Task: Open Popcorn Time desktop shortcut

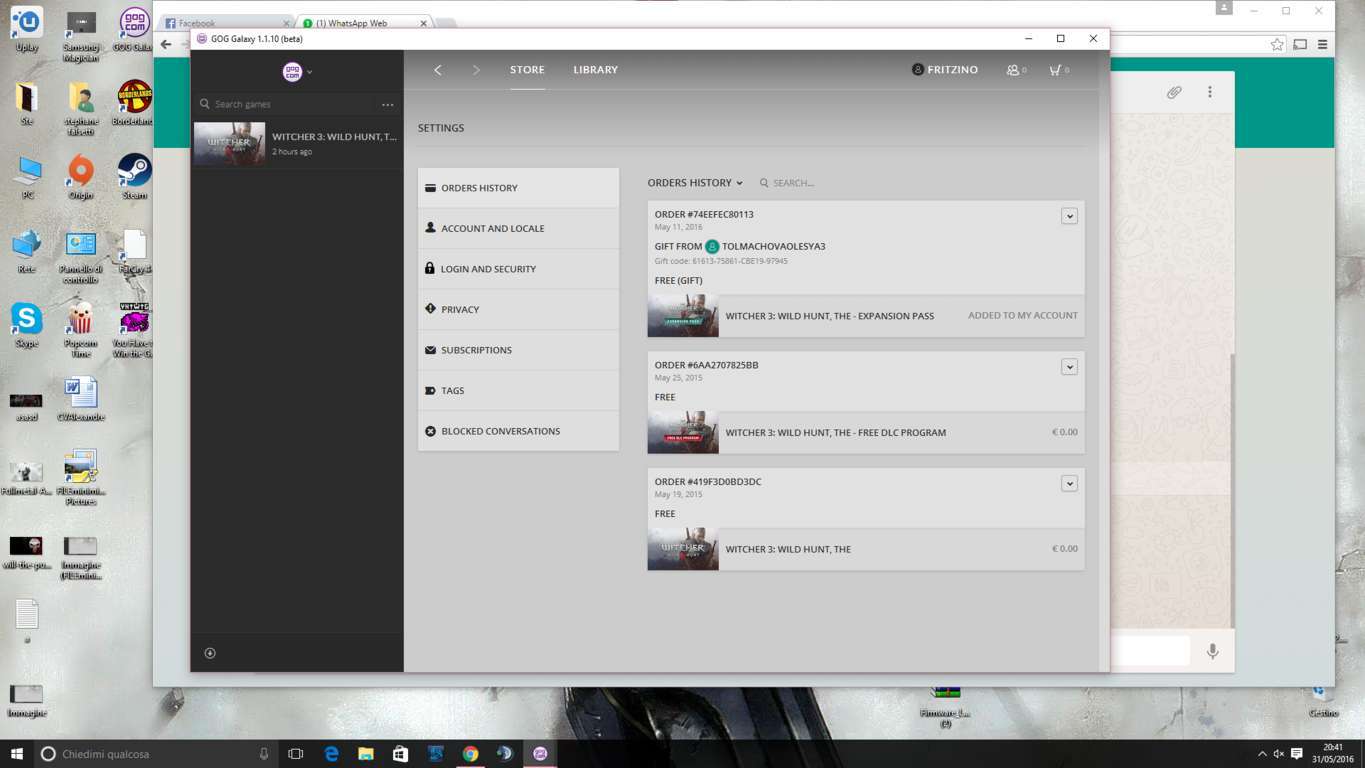Action: tap(81, 329)
